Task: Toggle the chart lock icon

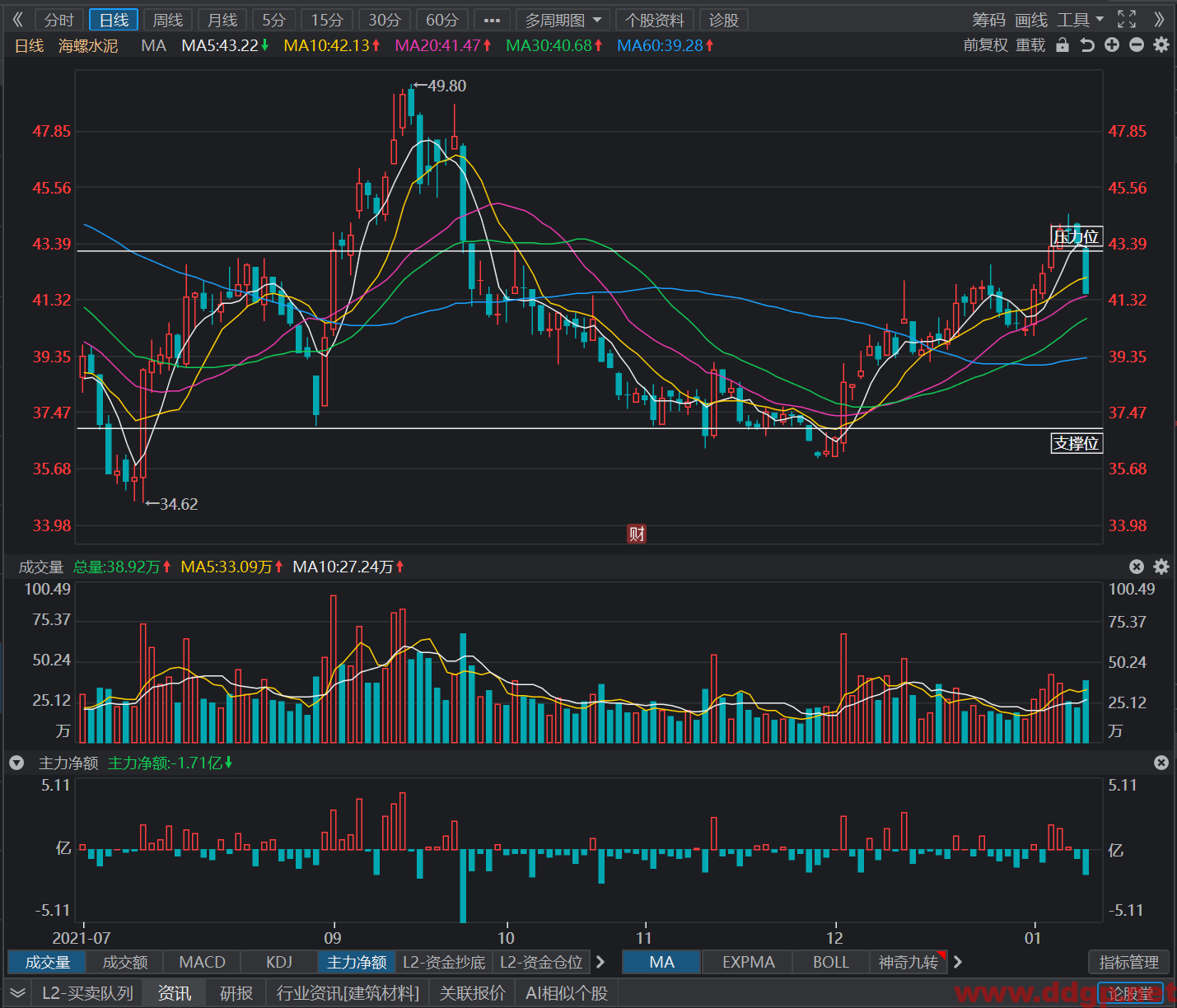Action: (x=1063, y=45)
